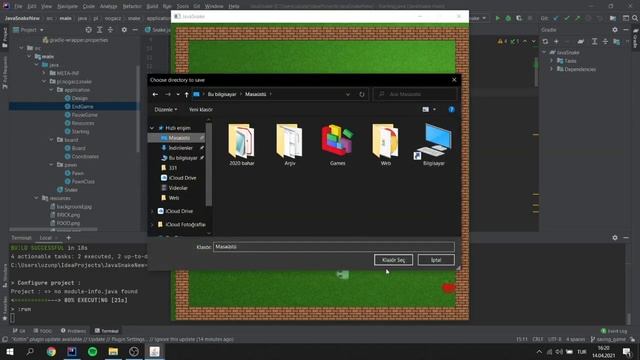The height and width of the screenshot is (360, 640).
Task: Expand Tasks node in Gradle panel
Action: 552,61
